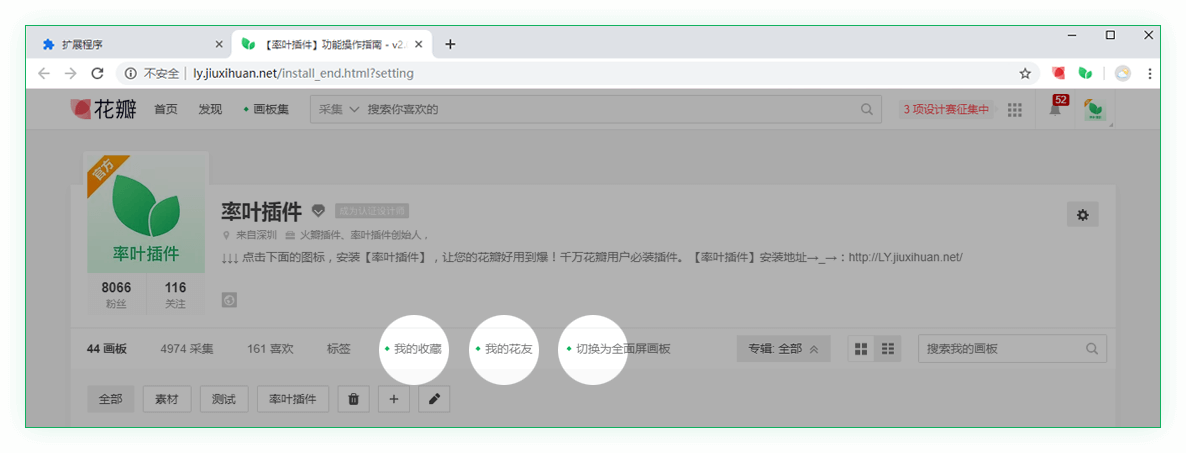The height and width of the screenshot is (453, 1186).
Task: Select the 4974 采集 tab
Action: tap(187, 349)
